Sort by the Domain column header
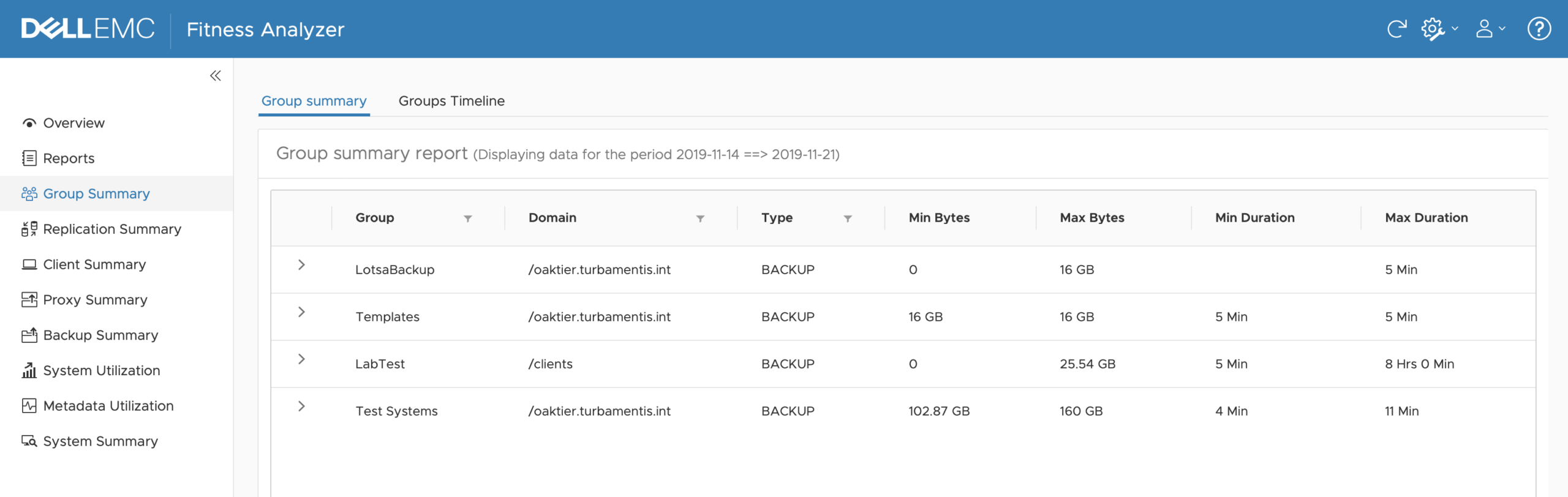Image resolution: width=1568 pixels, height=497 pixels. coord(552,218)
